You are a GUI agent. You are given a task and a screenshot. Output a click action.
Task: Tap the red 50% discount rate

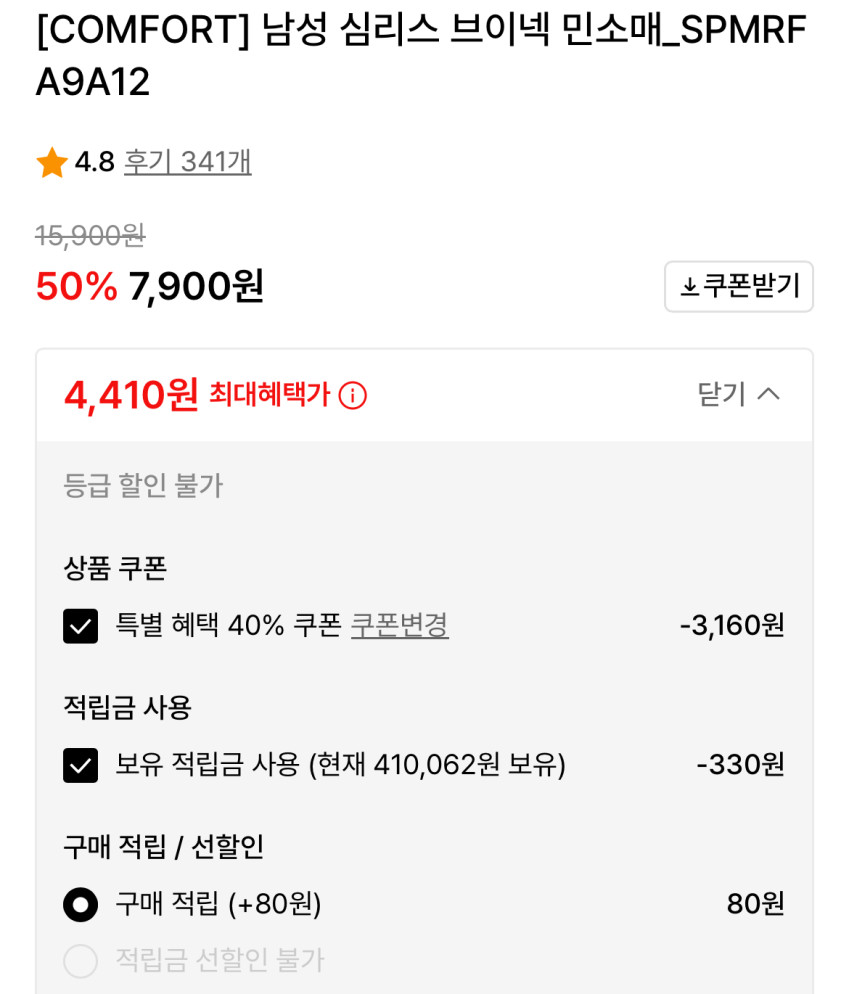tap(76, 287)
